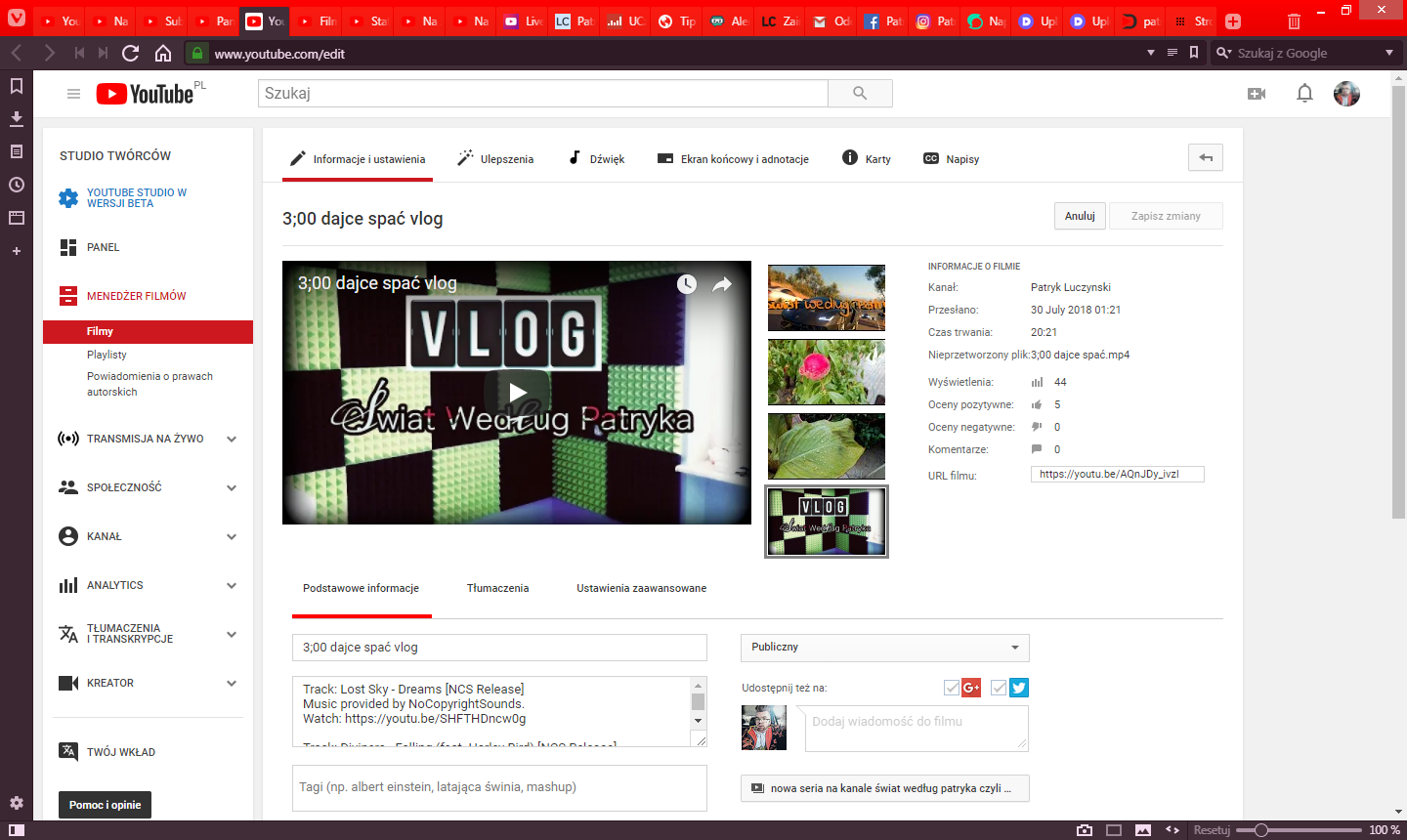1407x840 pixels.
Task: Go back using the return arrow button
Action: click(1206, 158)
